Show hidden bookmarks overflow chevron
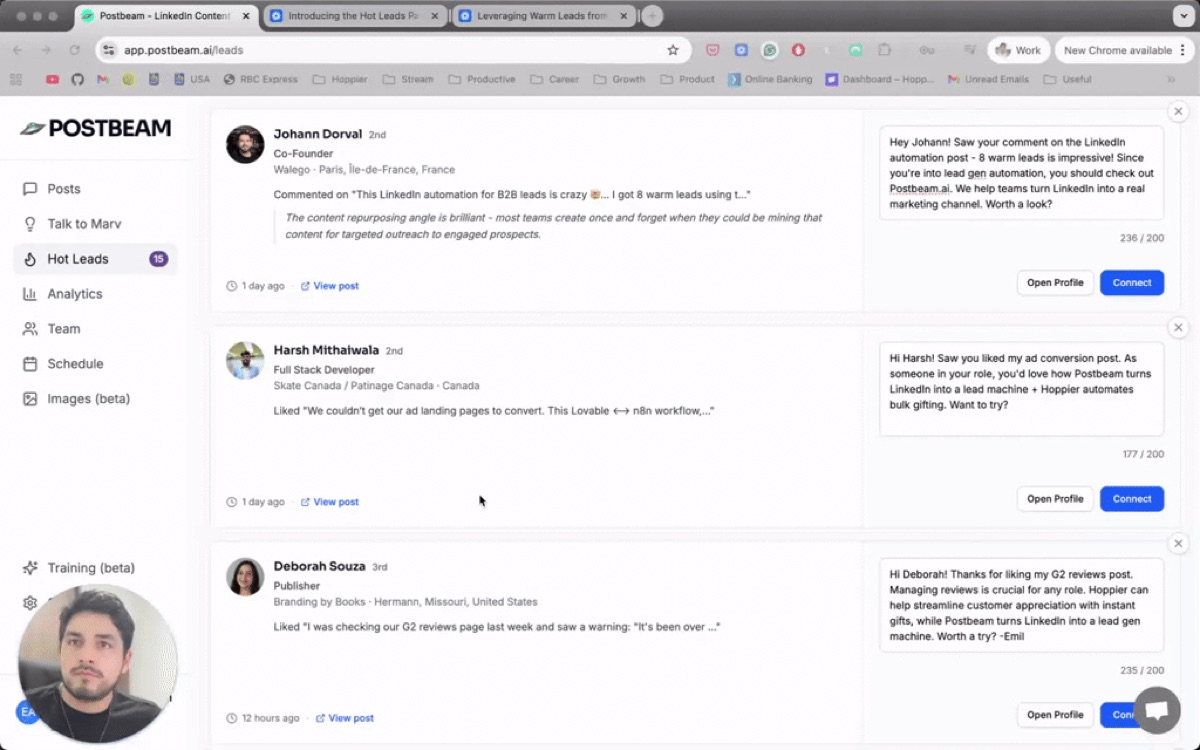 1171,79
